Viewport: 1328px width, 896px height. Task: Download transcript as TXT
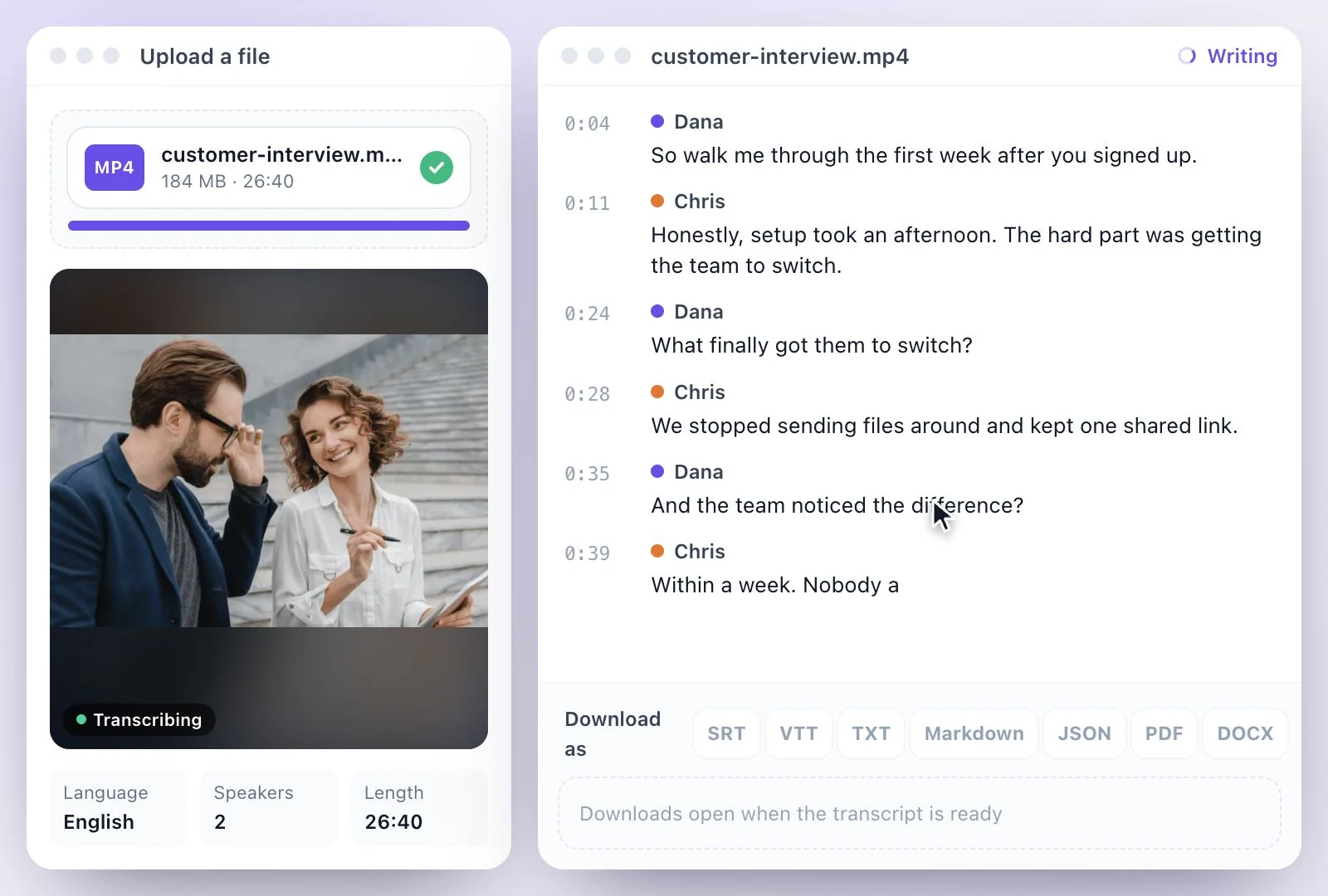click(x=871, y=733)
